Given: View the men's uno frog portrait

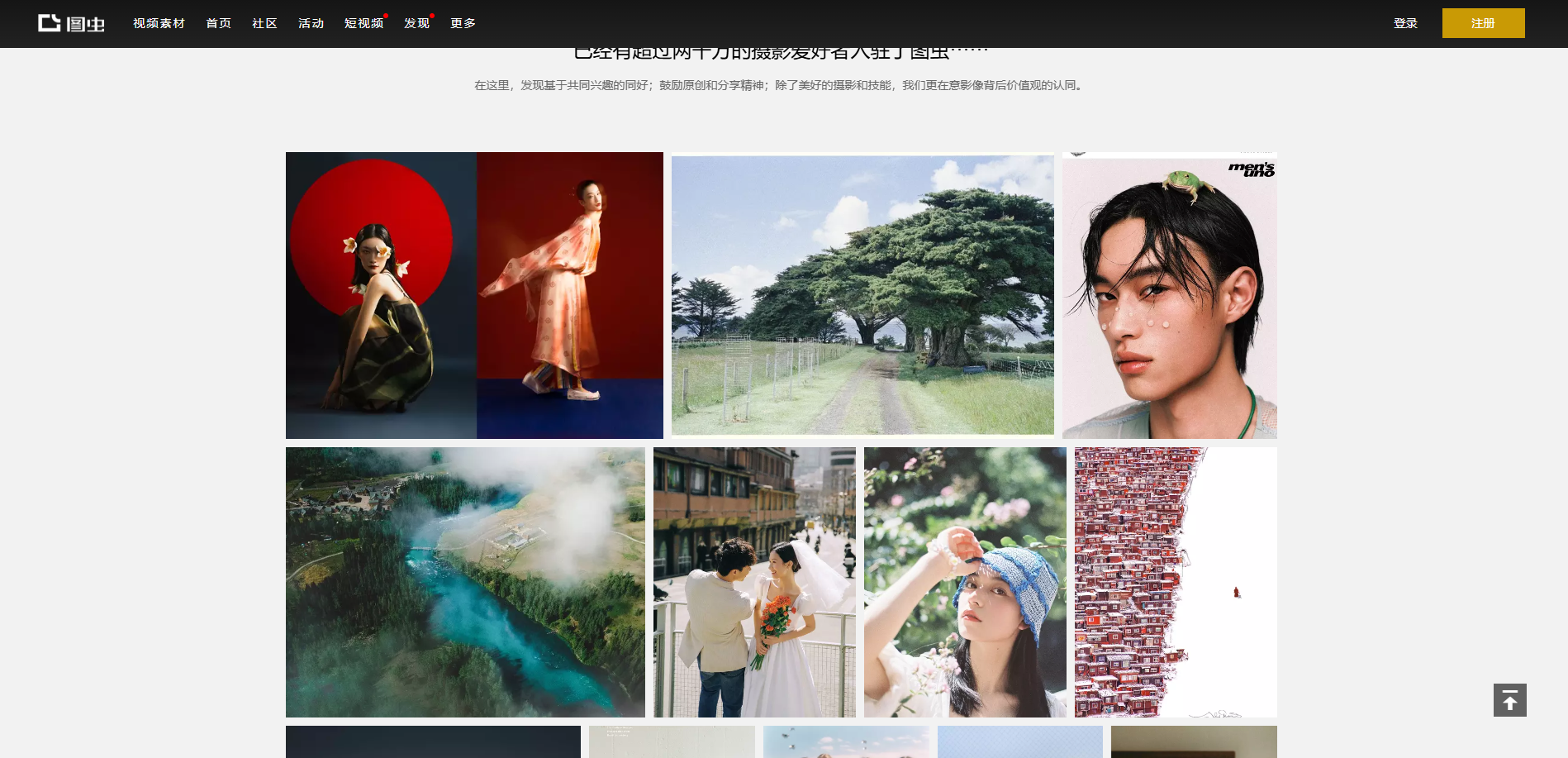Looking at the screenshot, I should pos(1169,295).
